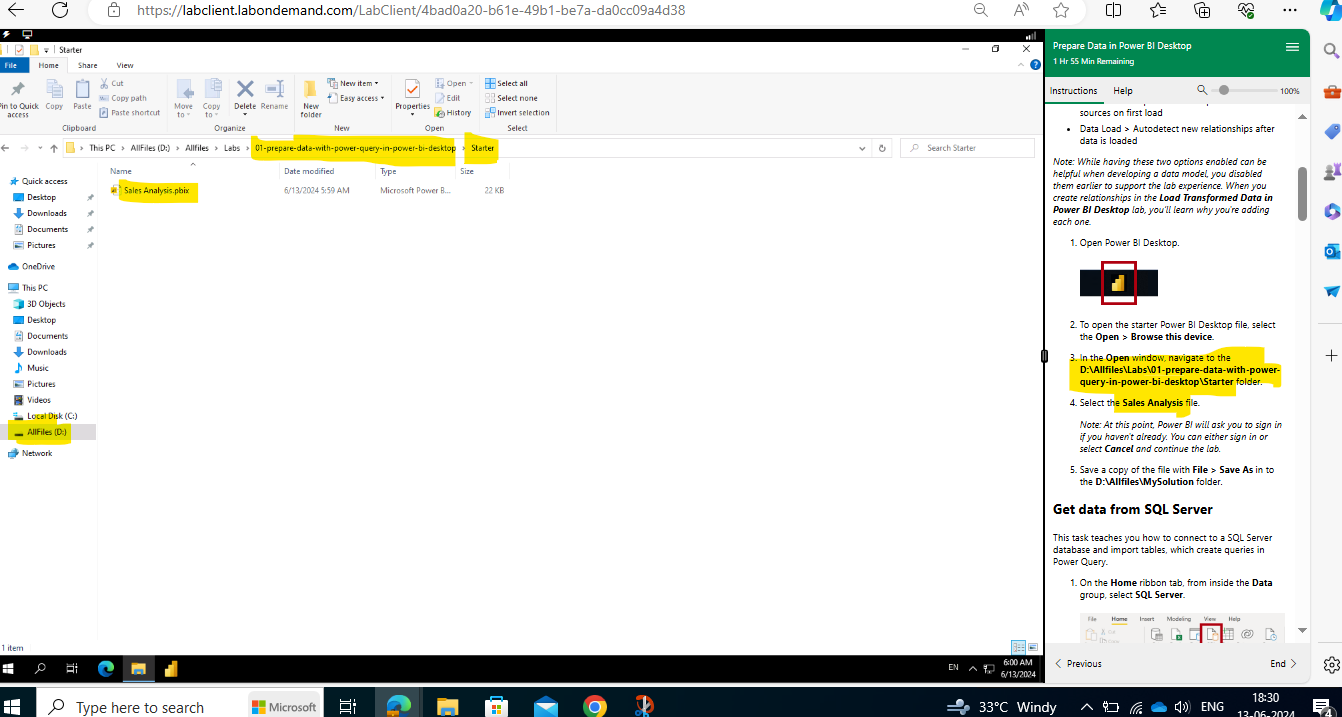This screenshot has height=717, width=1342.
Task: Click the browser favorites star icon
Action: tap(1062, 10)
